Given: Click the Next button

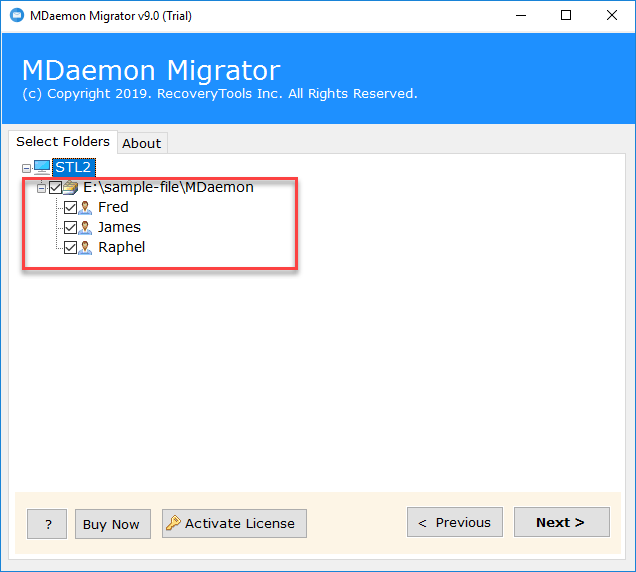Looking at the screenshot, I should 561,522.
